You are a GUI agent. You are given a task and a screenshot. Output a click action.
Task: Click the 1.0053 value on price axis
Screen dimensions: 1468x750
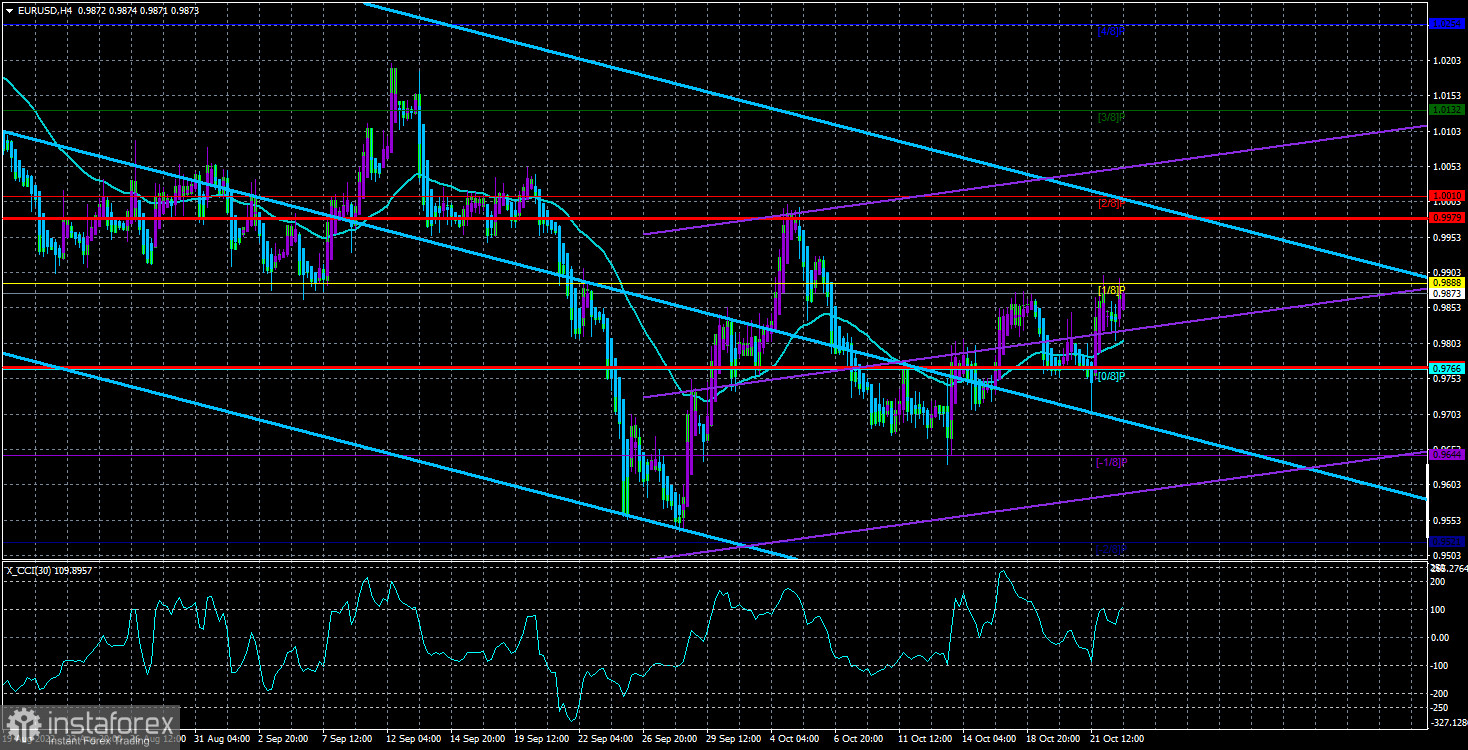(1447, 167)
